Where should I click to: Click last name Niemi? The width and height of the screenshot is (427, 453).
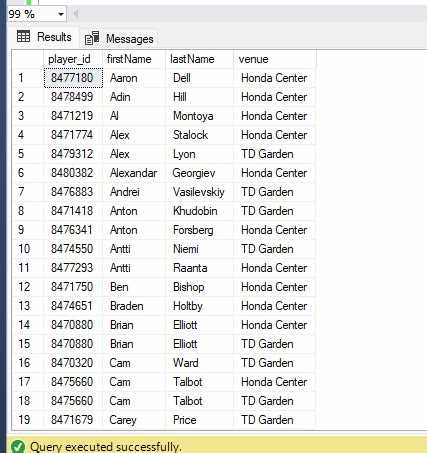[186, 249]
